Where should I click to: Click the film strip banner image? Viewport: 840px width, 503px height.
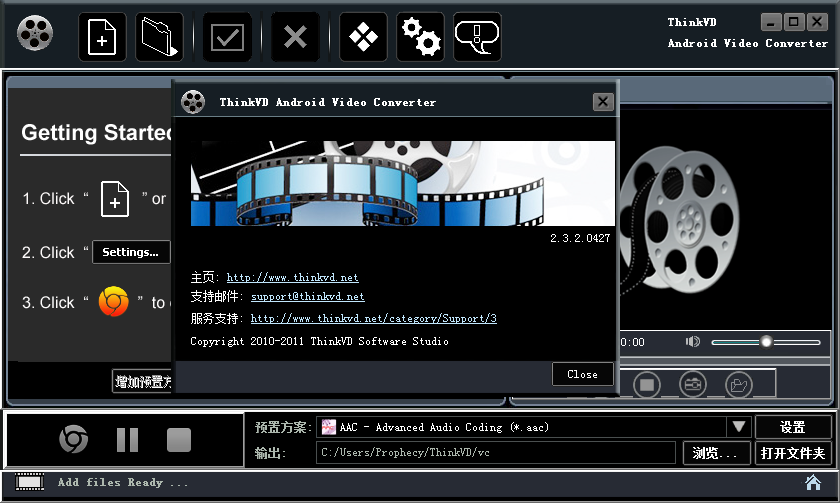[403, 183]
